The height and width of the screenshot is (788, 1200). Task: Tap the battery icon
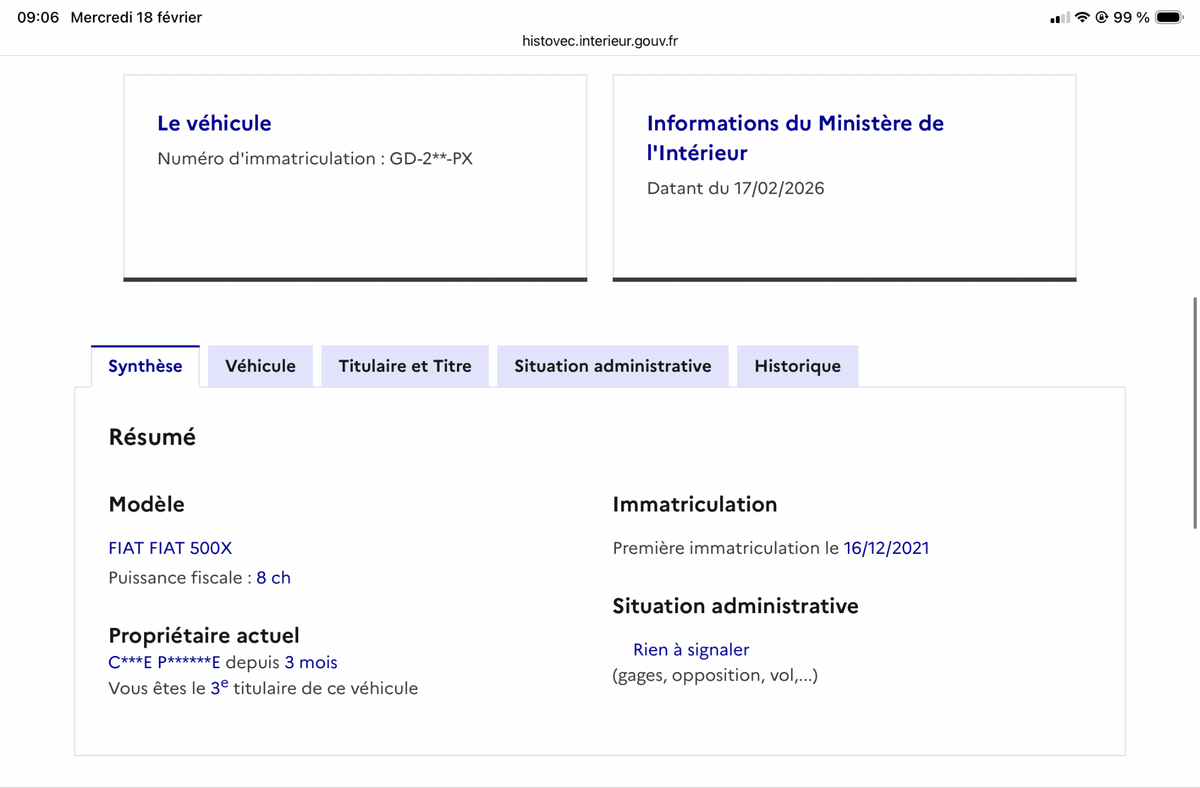[1169, 18]
